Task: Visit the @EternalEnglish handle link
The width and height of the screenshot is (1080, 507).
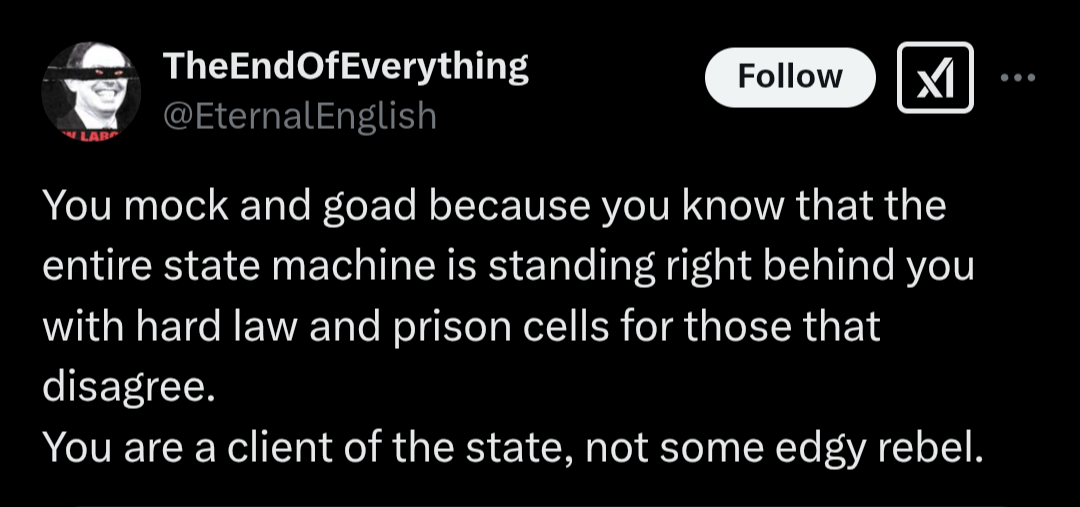Action: point(300,115)
